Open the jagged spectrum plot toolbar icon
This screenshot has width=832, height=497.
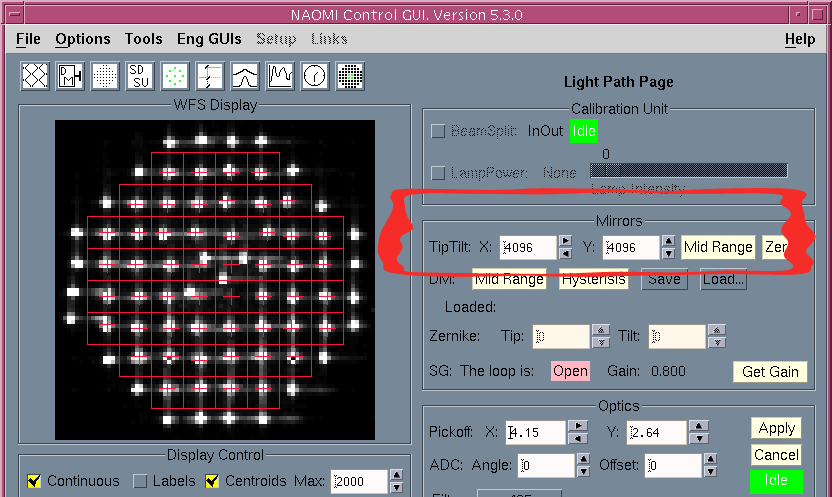(x=280, y=76)
